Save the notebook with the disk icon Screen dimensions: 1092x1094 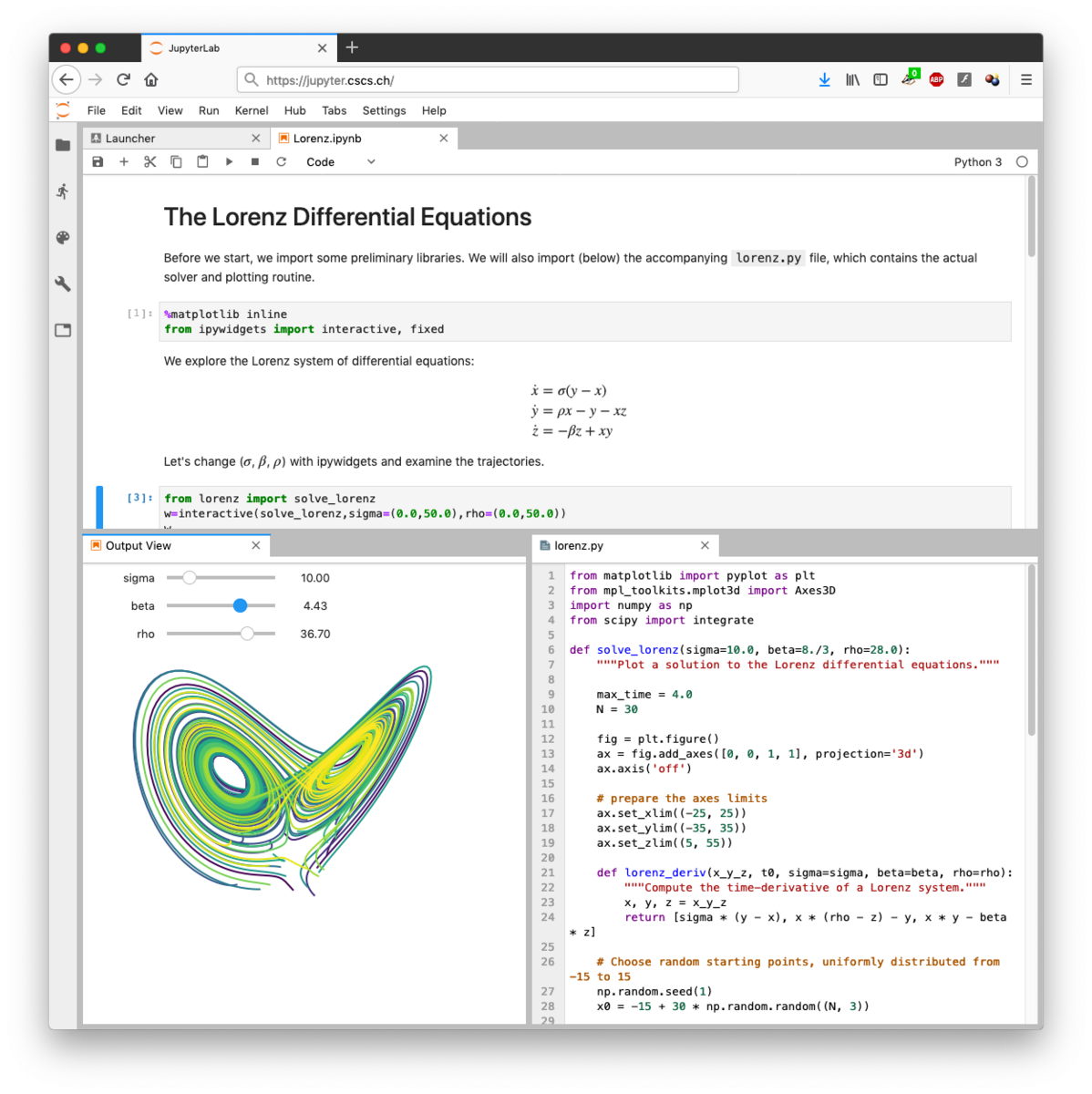pos(98,161)
